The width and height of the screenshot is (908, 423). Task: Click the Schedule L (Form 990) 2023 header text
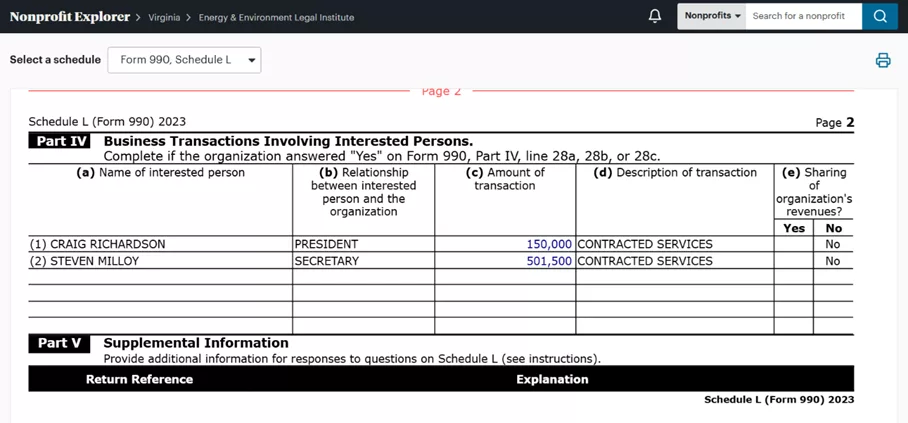point(107,122)
